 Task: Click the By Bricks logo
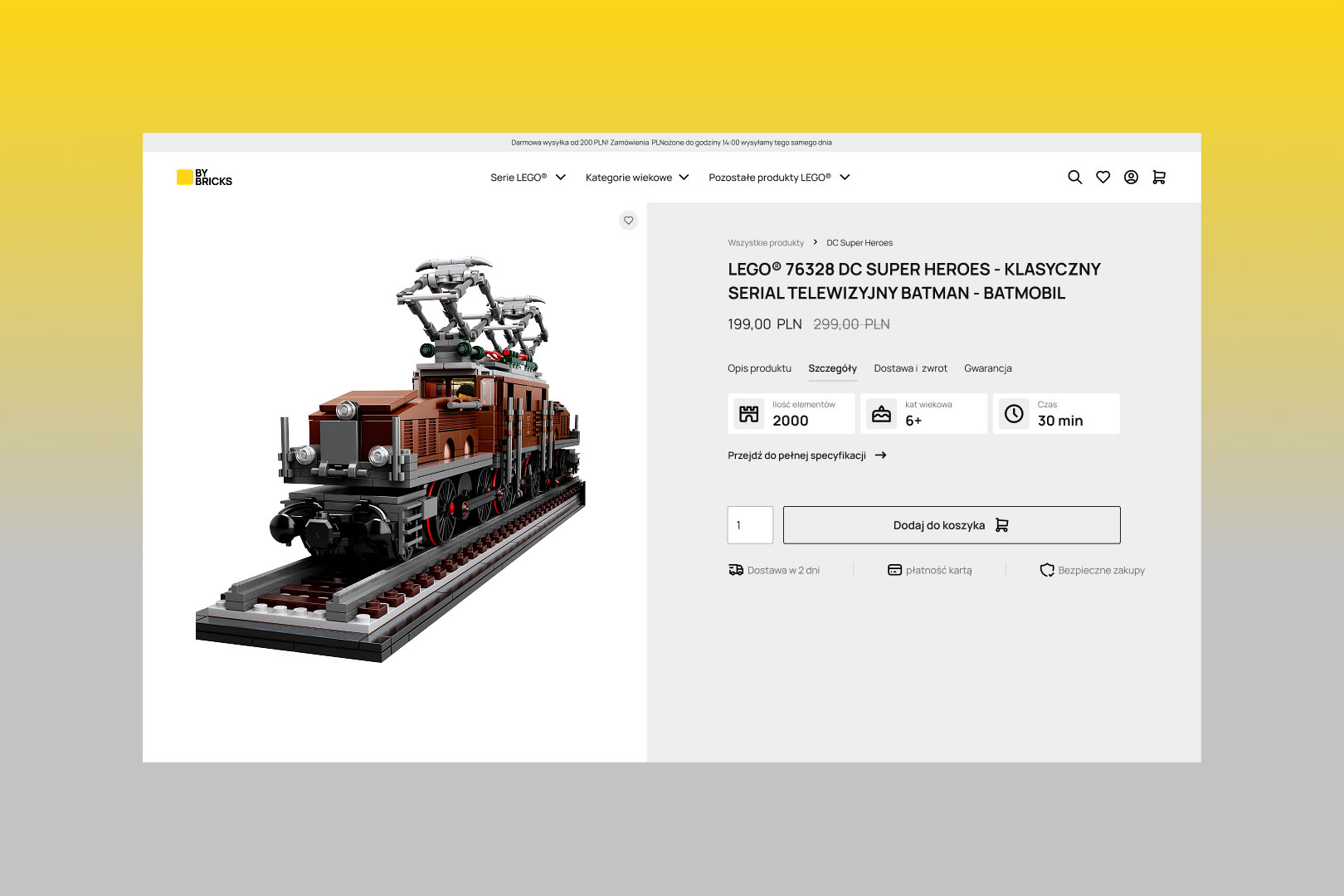(204, 177)
